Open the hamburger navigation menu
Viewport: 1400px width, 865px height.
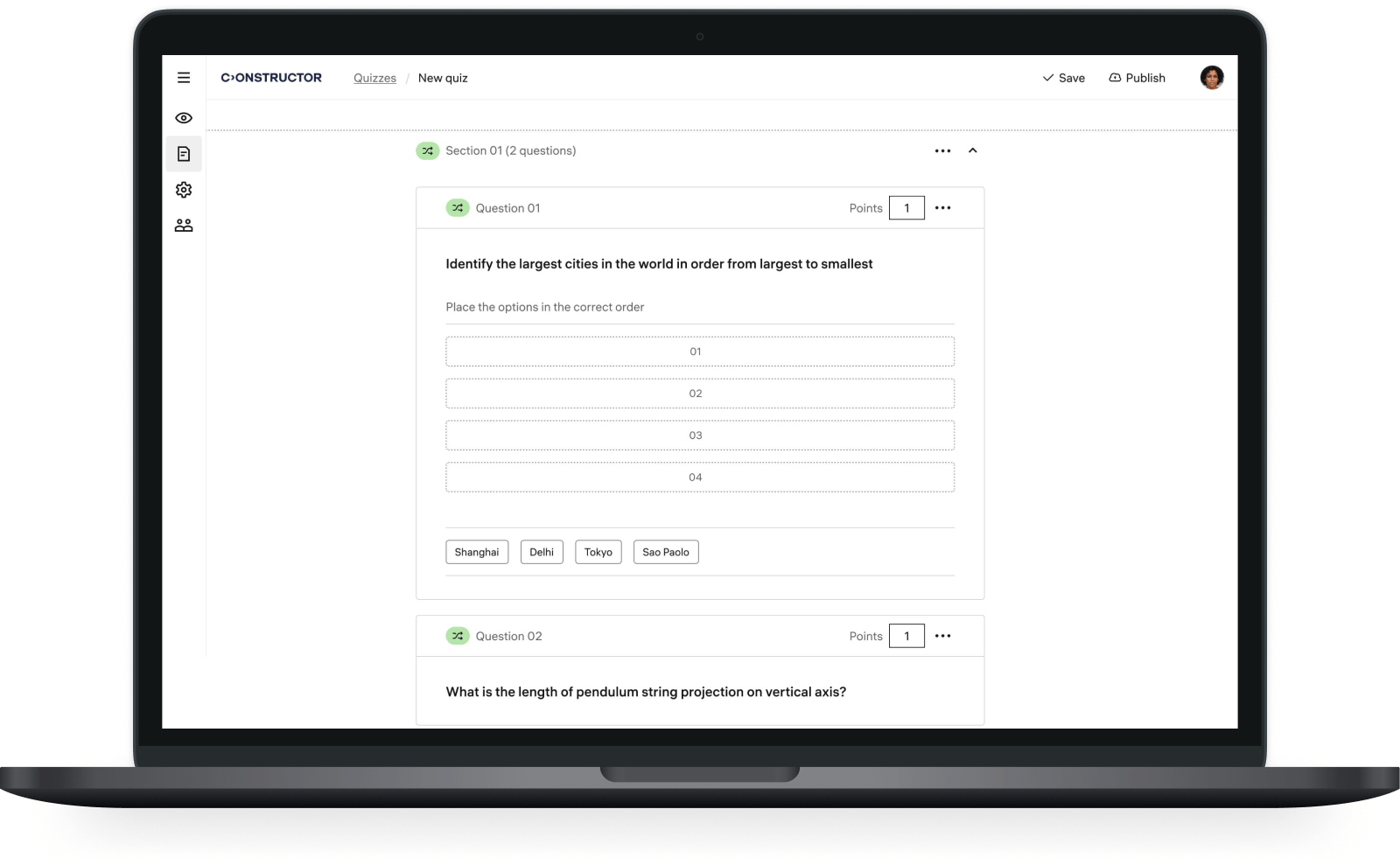pyautogui.click(x=184, y=78)
